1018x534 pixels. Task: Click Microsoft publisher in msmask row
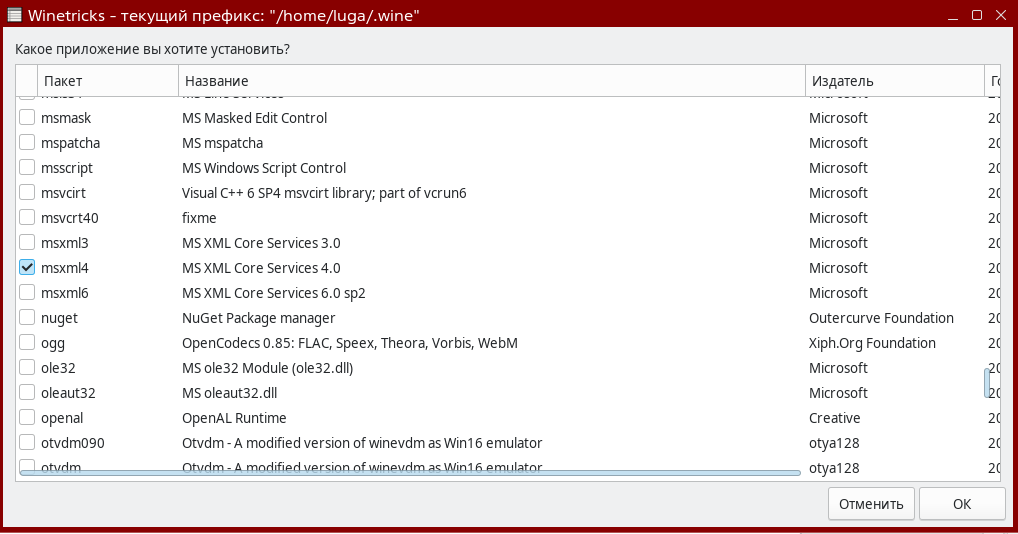(x=838, y=118)
